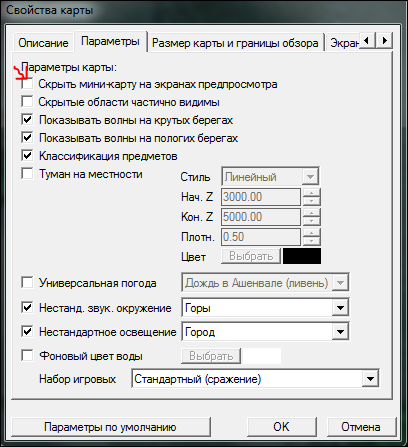Viewport: 408px width, 447px height.
Task: Enable Скрыть мини-карту на экранах предпросмотра
Action: [x=27, y=83]
